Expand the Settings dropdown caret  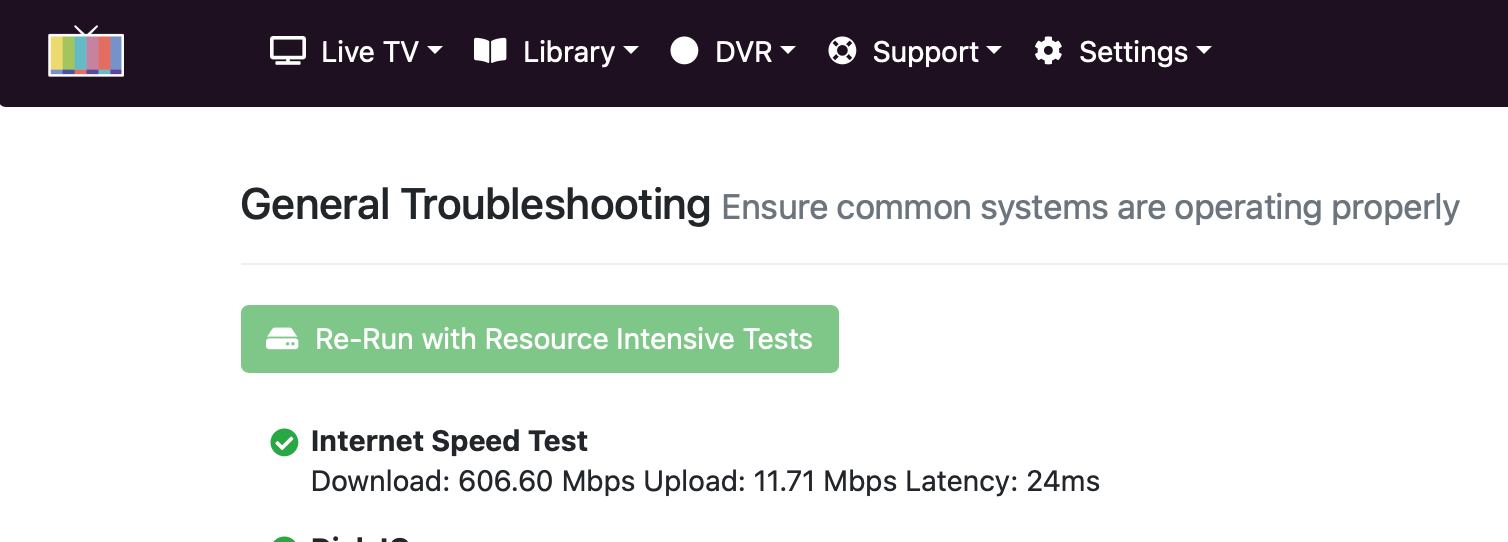pos(1204,51)
